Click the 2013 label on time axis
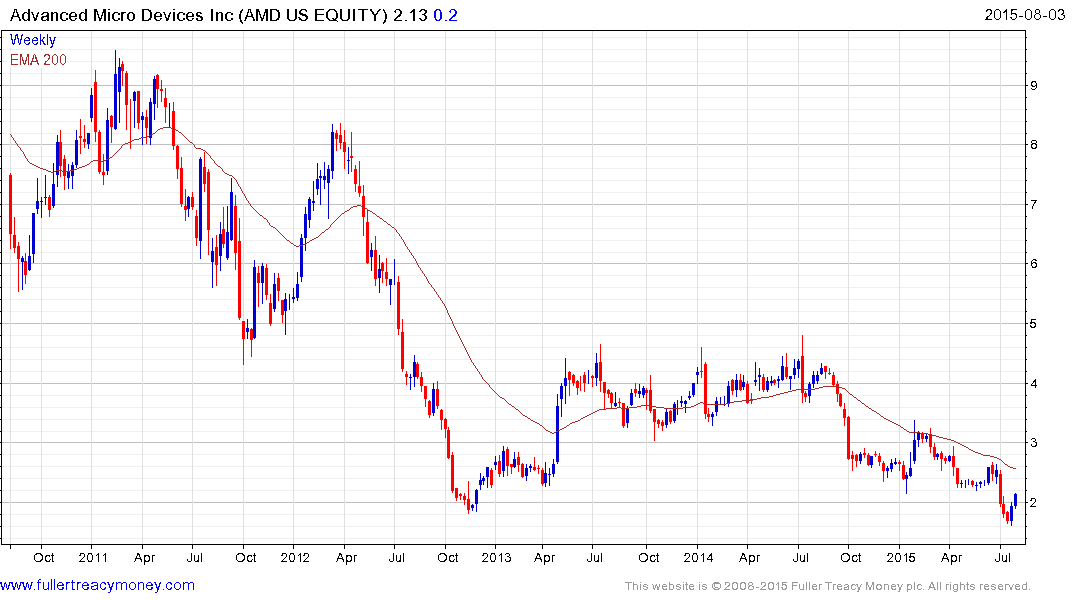 (496, 557)
